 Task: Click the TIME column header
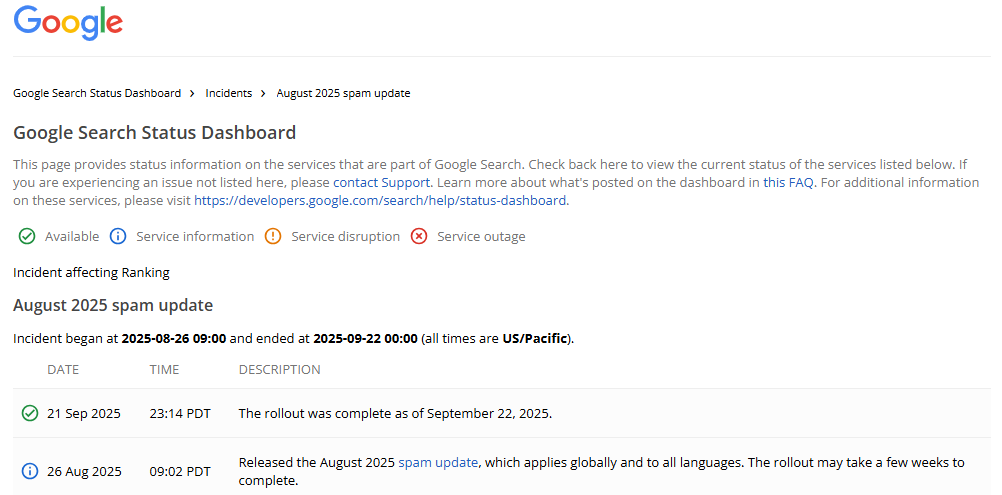point(164,370)
